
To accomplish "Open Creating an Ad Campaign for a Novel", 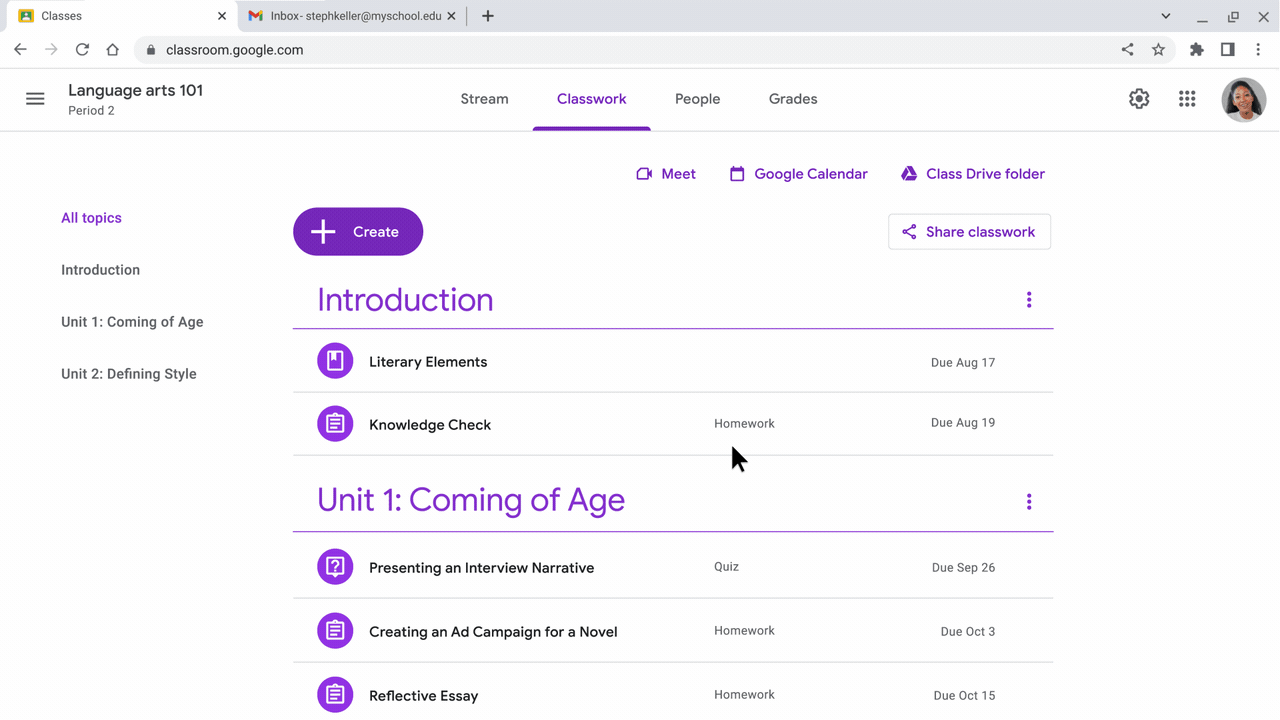I will pyautogui.click(x=493, y=632).
